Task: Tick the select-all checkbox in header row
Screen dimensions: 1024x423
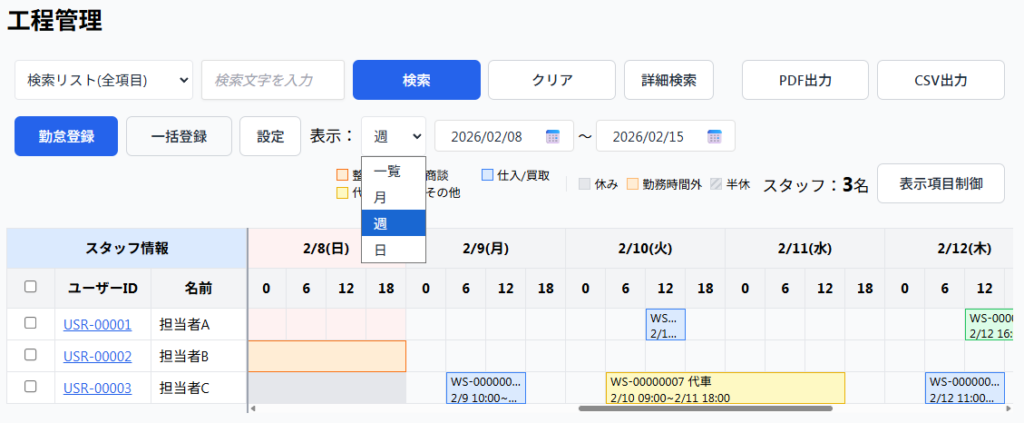Action: click(31, 287)
